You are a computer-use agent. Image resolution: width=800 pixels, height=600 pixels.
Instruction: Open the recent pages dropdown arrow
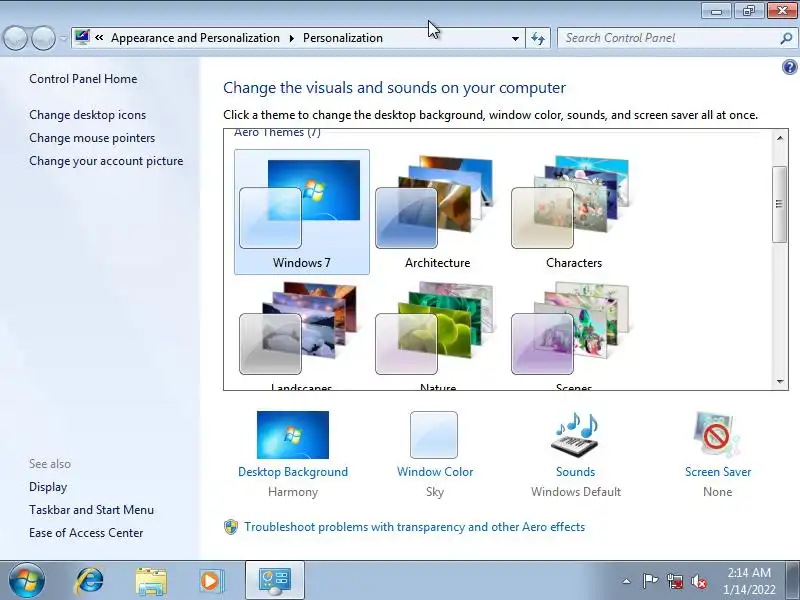[63, 38]
